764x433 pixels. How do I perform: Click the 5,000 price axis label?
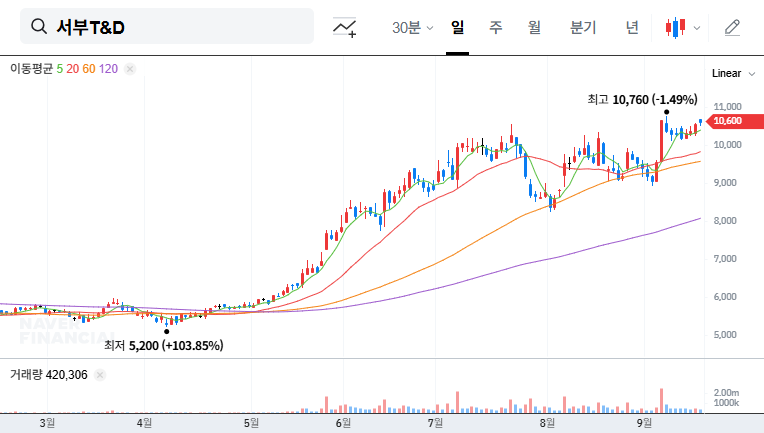tap(726, 335)
